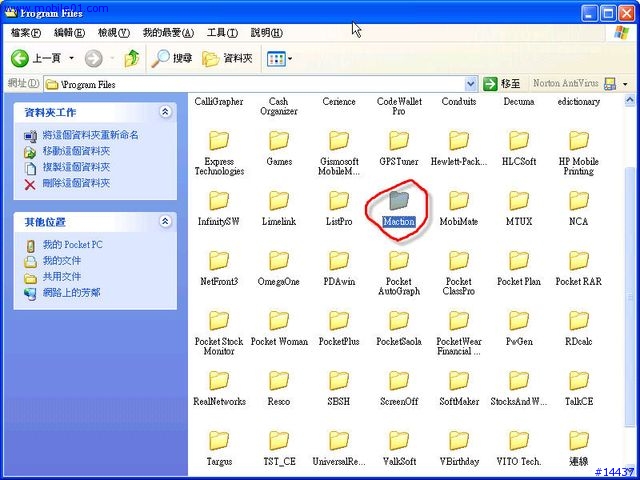
Task: Click 複製這個資料夾 copy link
Action: [76, 167]
